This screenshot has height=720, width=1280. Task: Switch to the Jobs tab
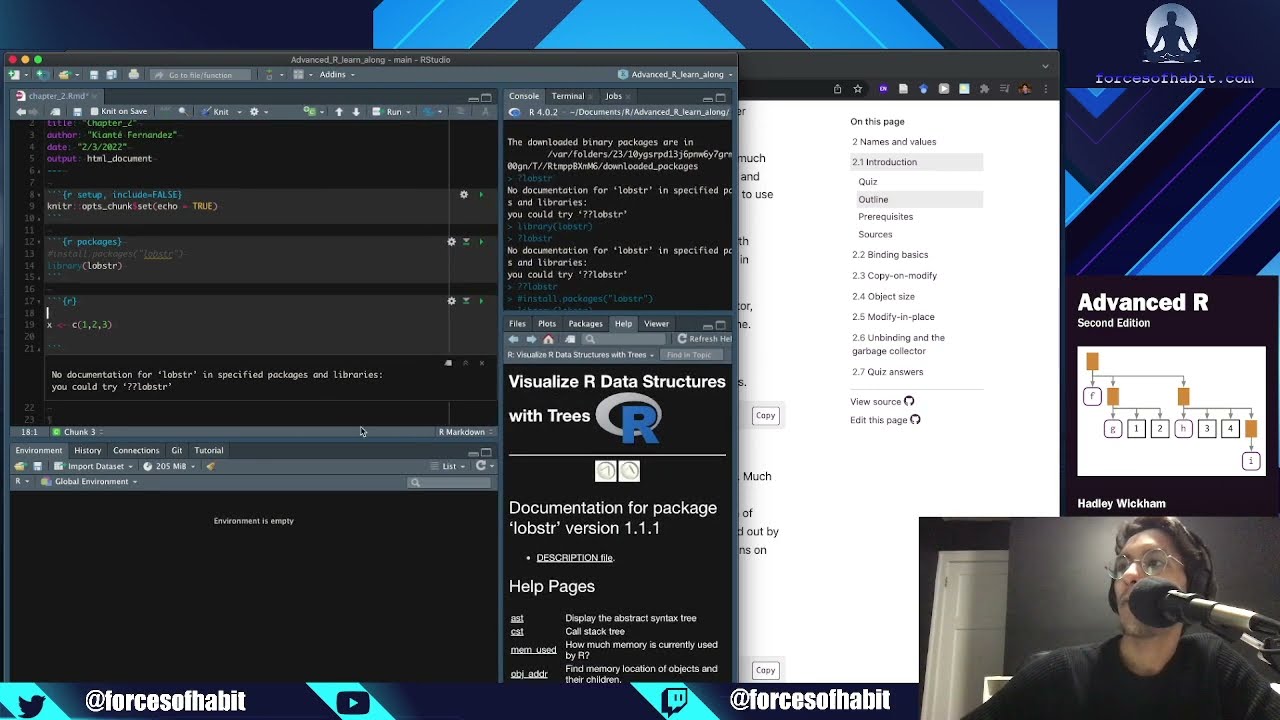613,96
